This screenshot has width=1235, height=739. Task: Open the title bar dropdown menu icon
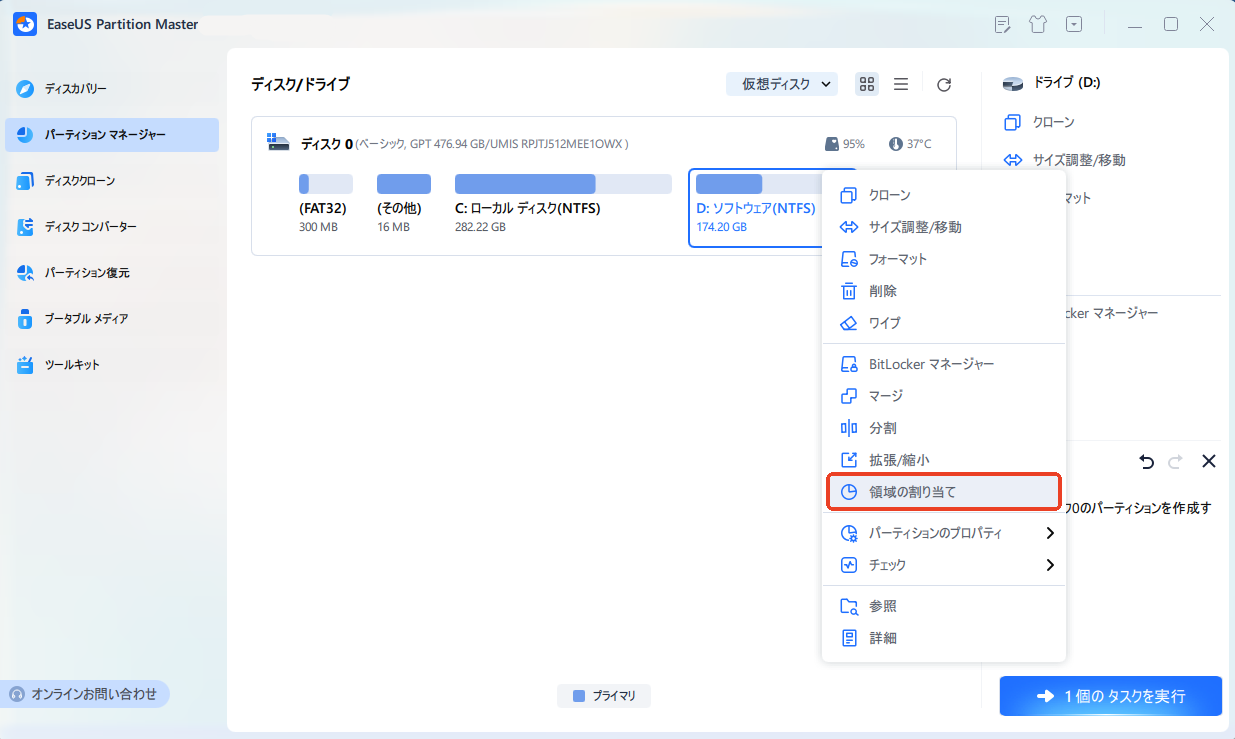[1074, 24]
